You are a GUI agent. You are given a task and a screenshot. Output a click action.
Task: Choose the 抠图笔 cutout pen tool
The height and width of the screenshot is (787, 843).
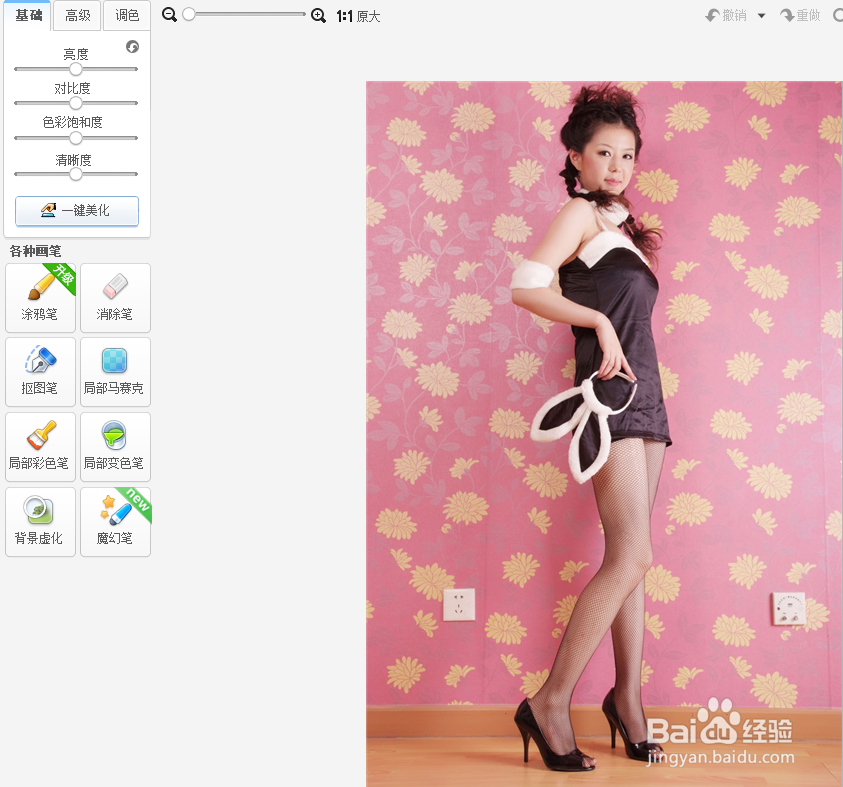coord(40,372)
